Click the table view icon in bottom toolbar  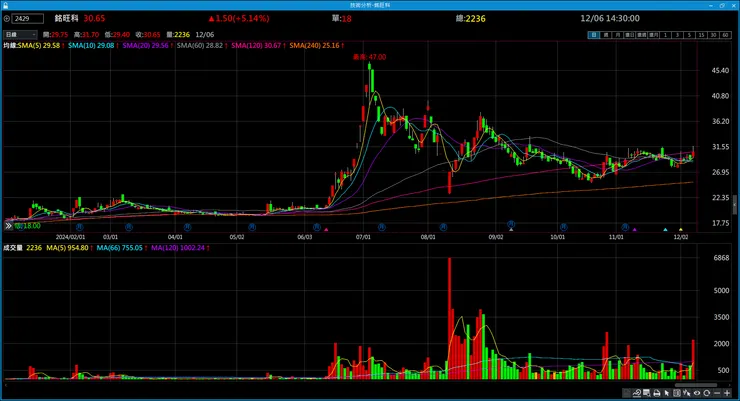point(647,393)
